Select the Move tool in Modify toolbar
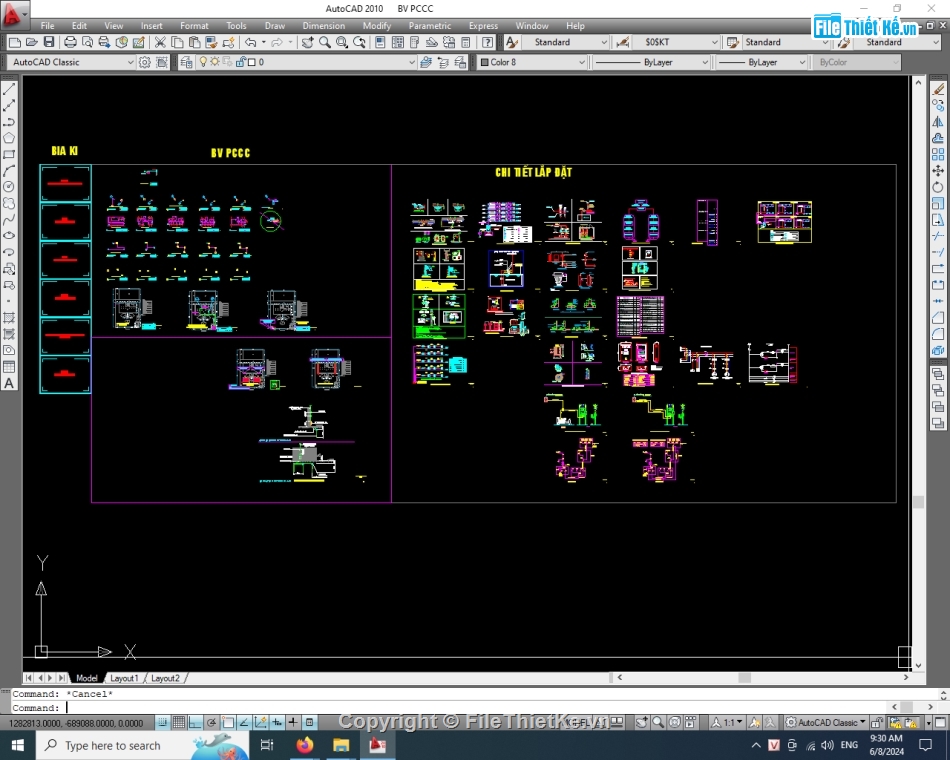The height and width of the screenshot is (760, 950). 938,171
